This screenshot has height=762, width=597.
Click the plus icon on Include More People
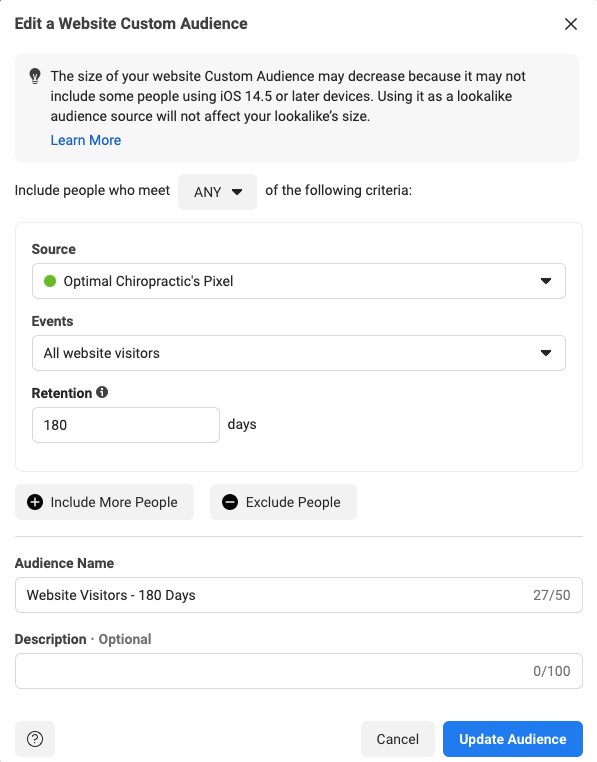pos(35,502)
